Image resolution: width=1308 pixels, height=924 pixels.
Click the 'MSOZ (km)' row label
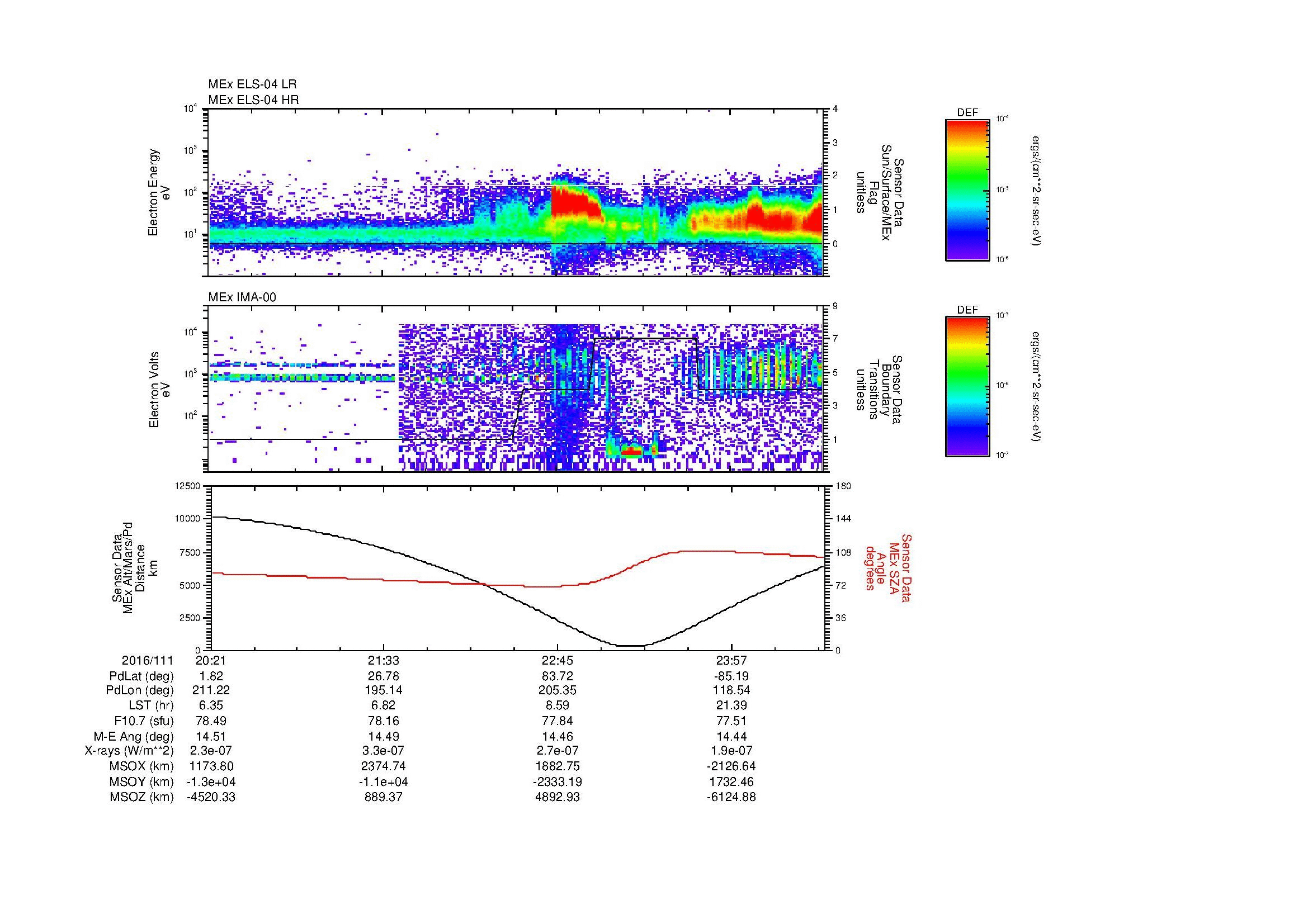[141, 798]
